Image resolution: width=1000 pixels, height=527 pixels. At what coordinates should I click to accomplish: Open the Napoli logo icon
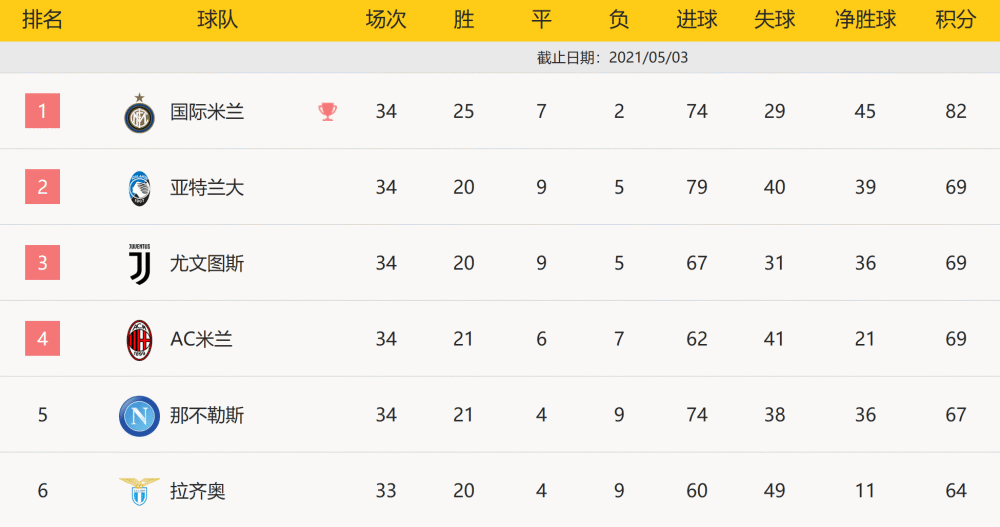tap(139, 416)
